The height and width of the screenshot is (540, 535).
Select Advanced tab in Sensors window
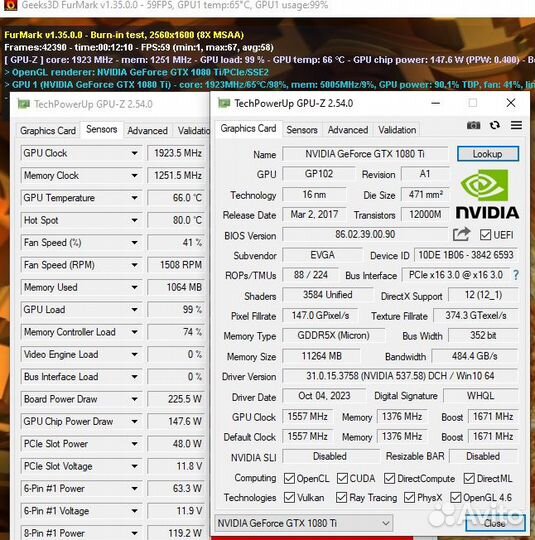point(147,131)
